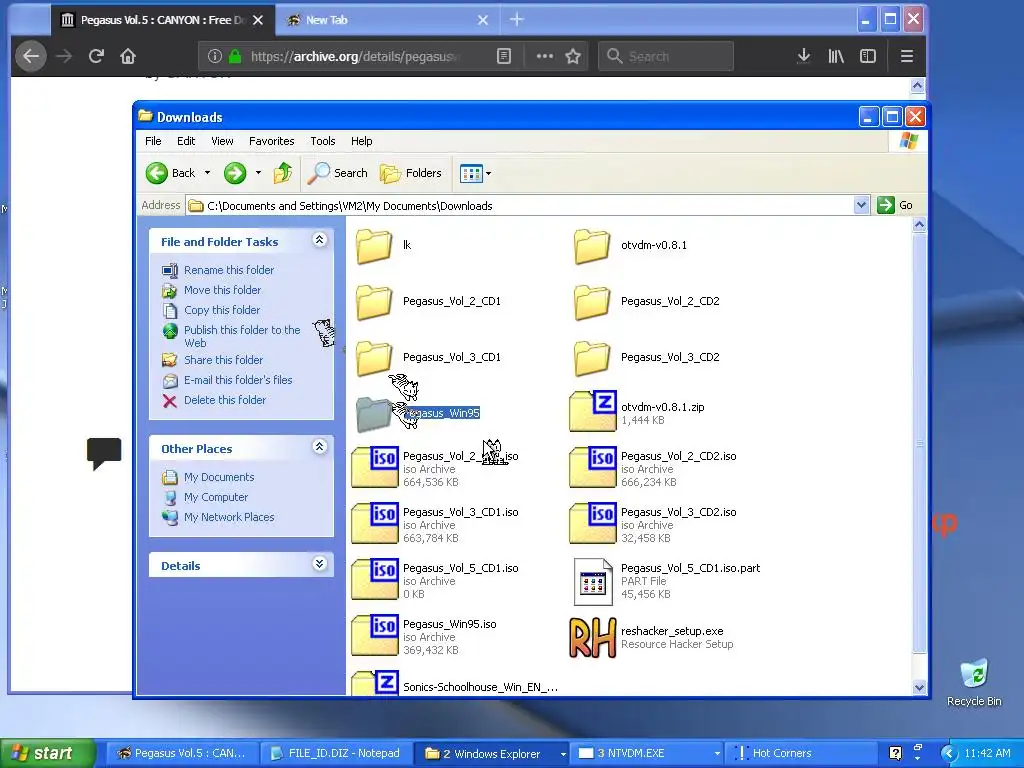Open Back button history dropdown arrow
Image resolution: width=1024 pixels, height=768 pixels.
click(x=208, y=173)
